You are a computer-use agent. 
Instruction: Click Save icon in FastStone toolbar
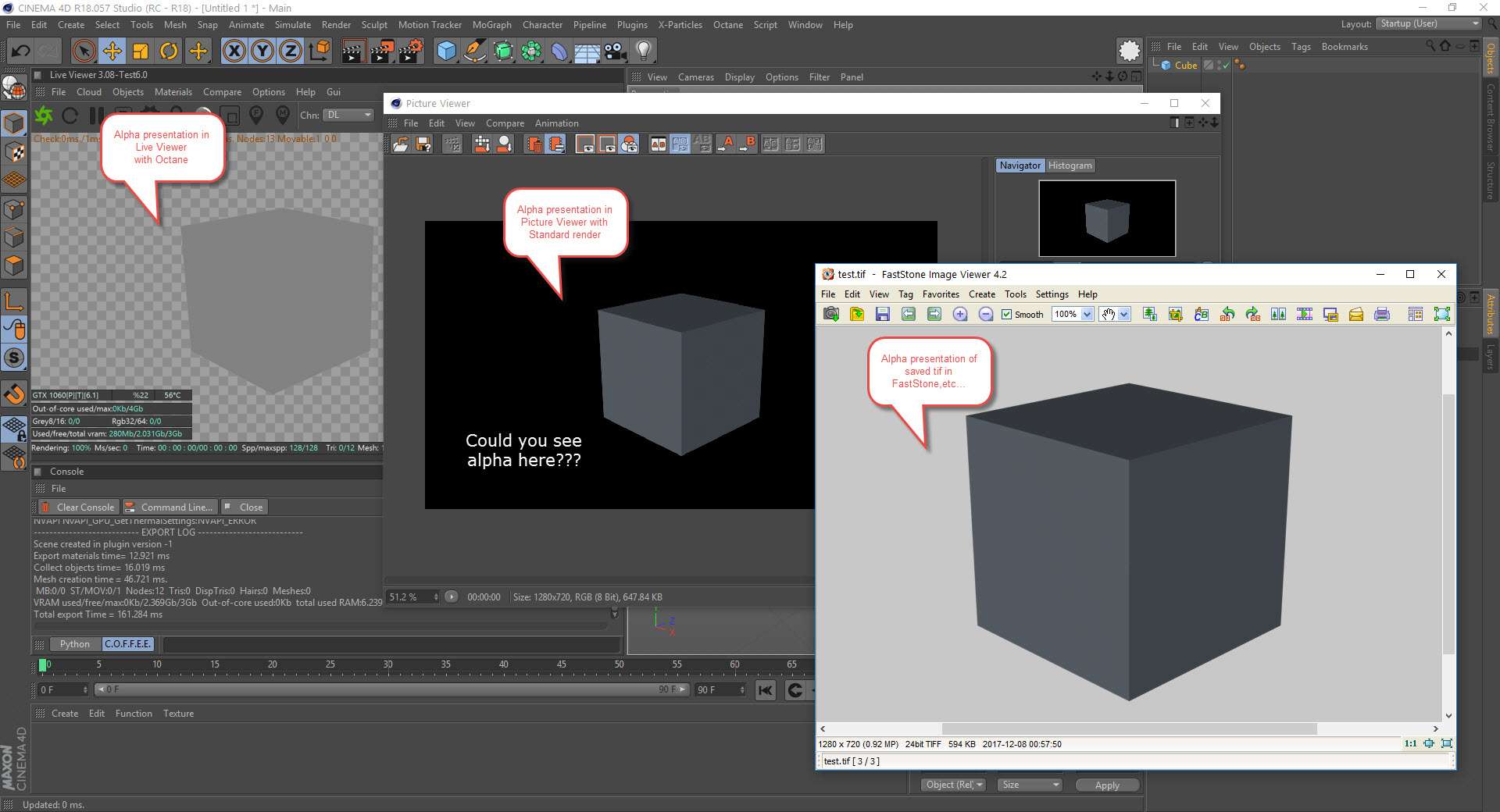tap(883, 315)
